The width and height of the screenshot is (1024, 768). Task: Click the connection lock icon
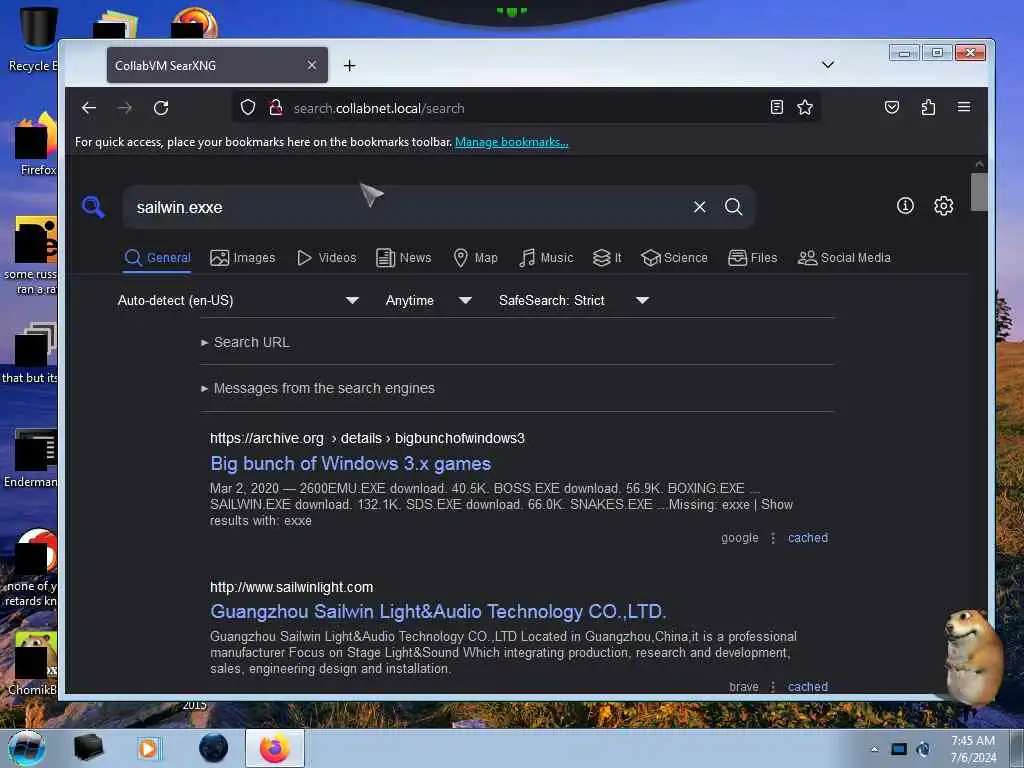click(276, 107)
